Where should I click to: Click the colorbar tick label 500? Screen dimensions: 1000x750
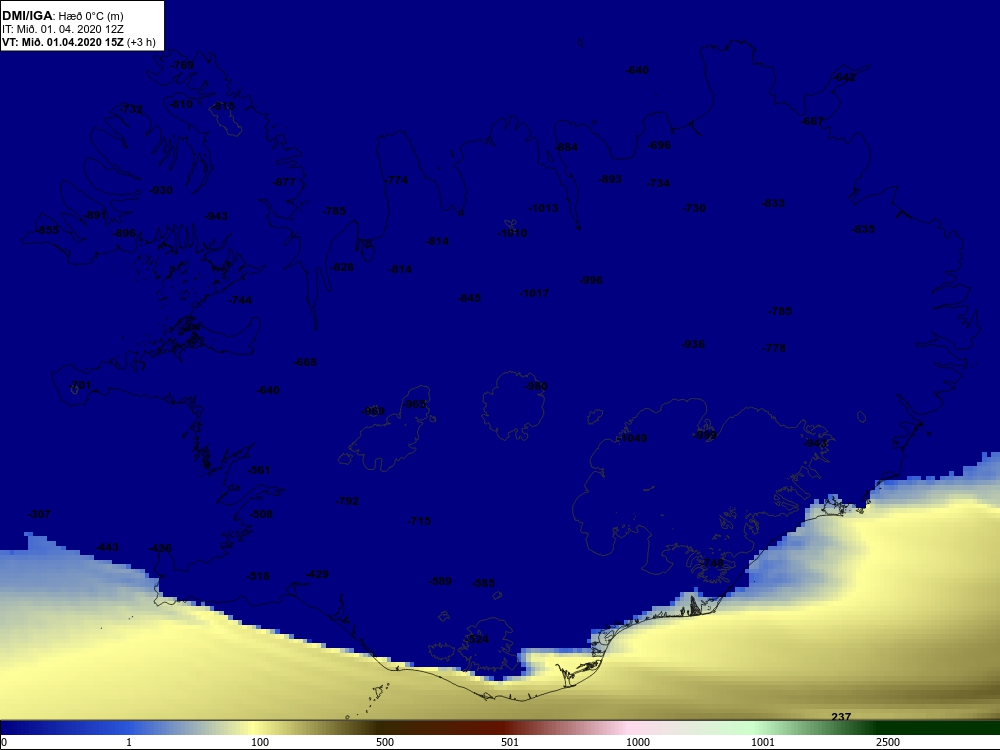(x=385, y=742)
